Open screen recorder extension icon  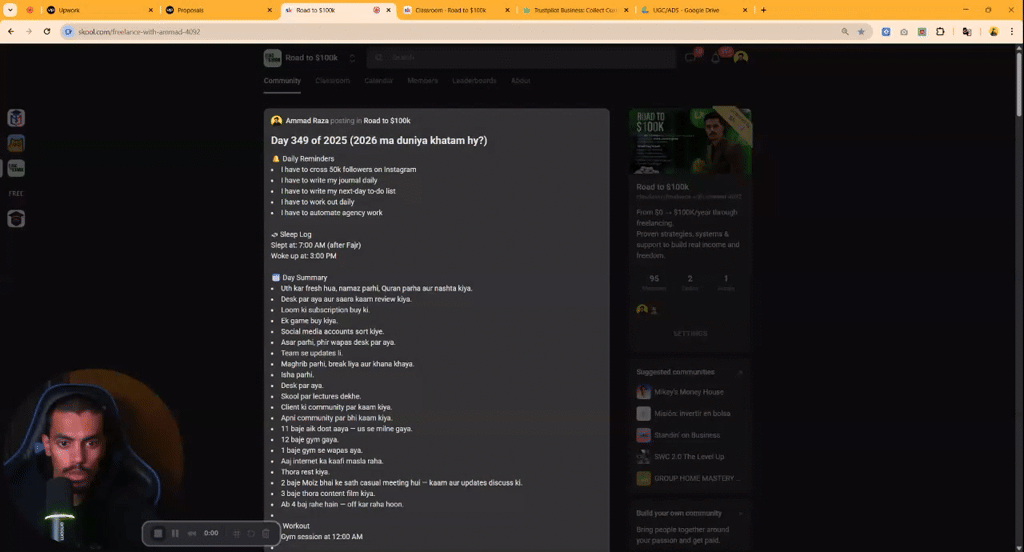pyautogui.click(x=922, y=31)
